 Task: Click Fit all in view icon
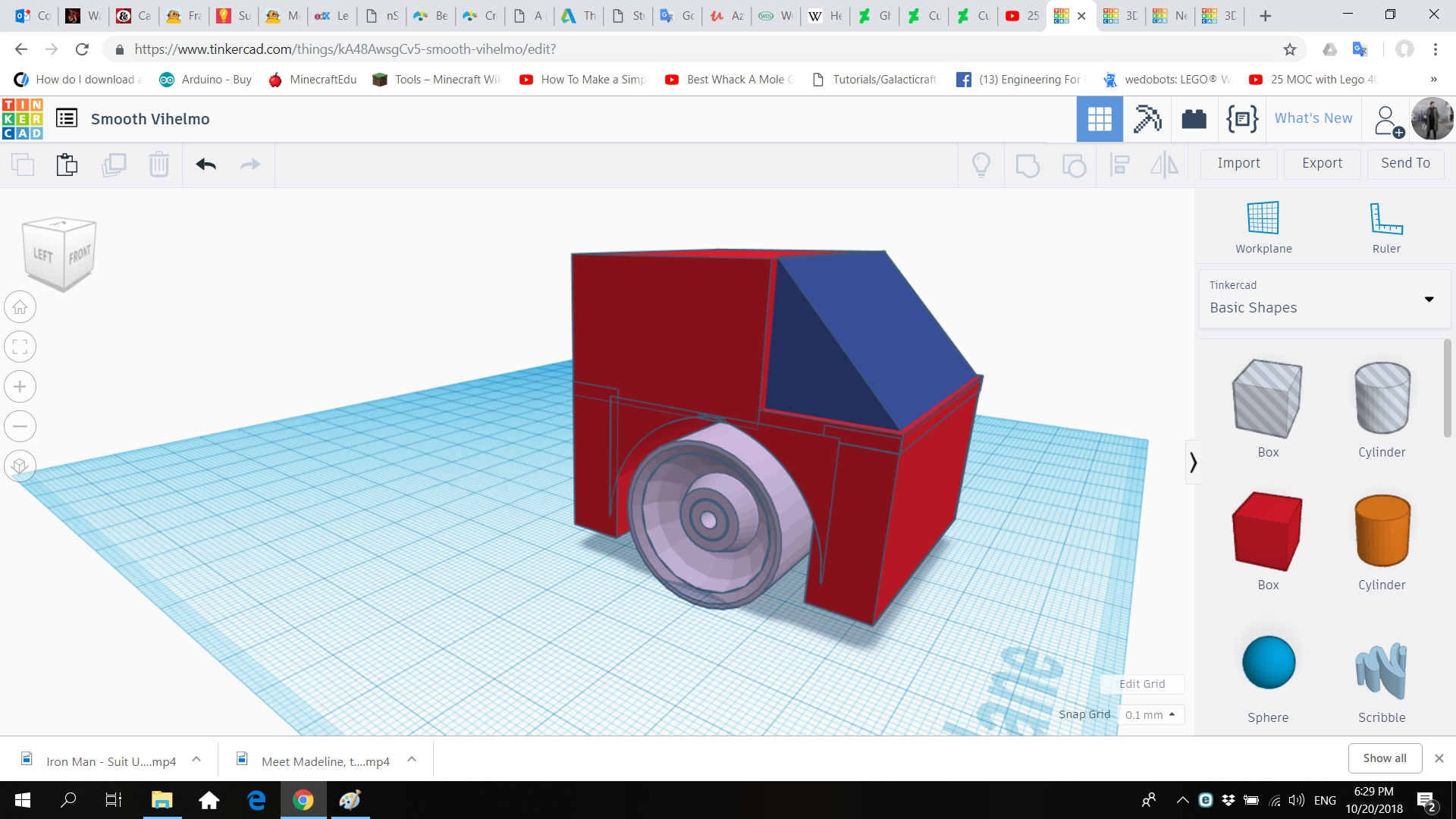20,347
